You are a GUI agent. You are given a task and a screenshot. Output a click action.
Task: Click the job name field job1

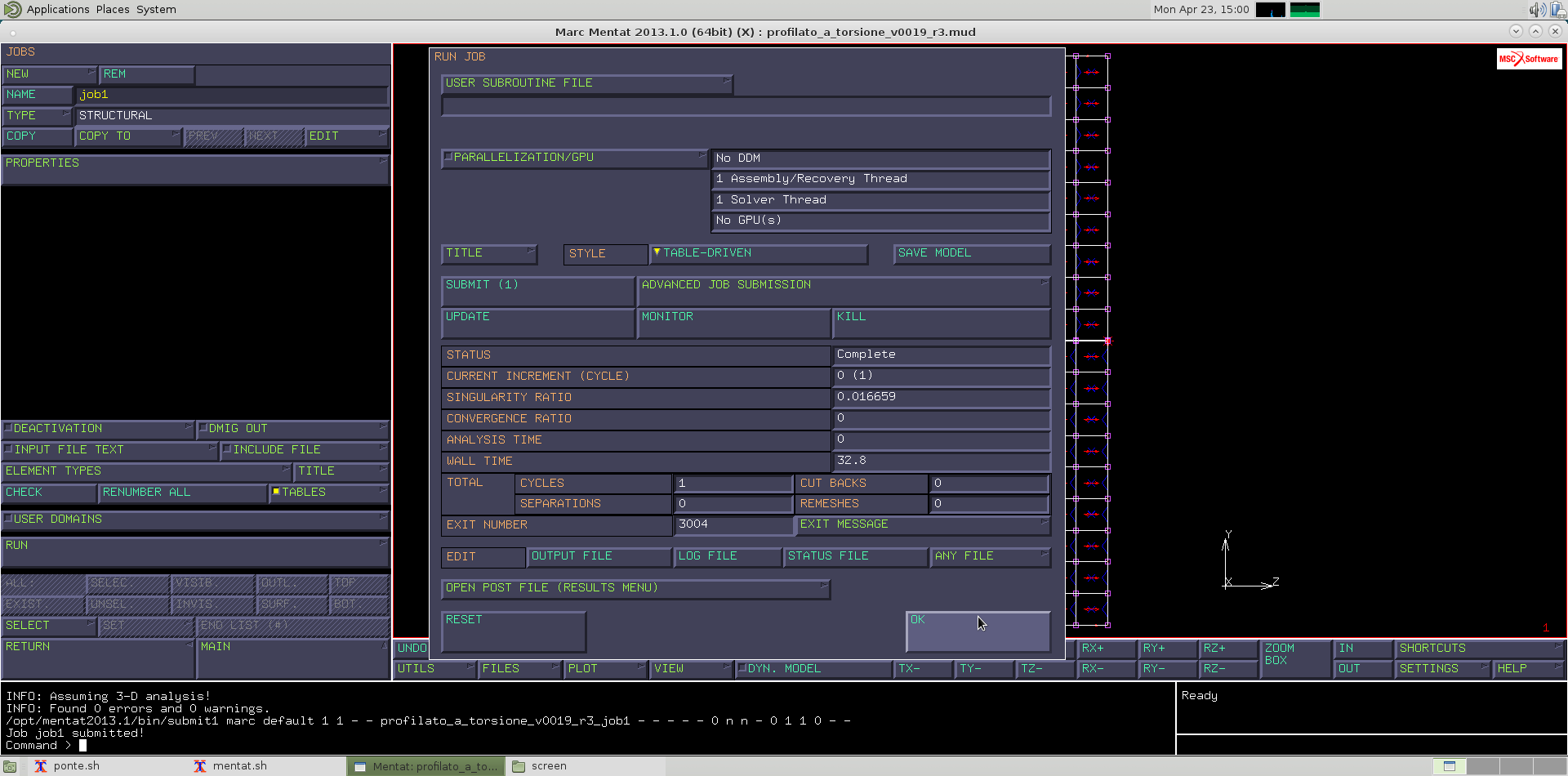[x=232, y=95]
